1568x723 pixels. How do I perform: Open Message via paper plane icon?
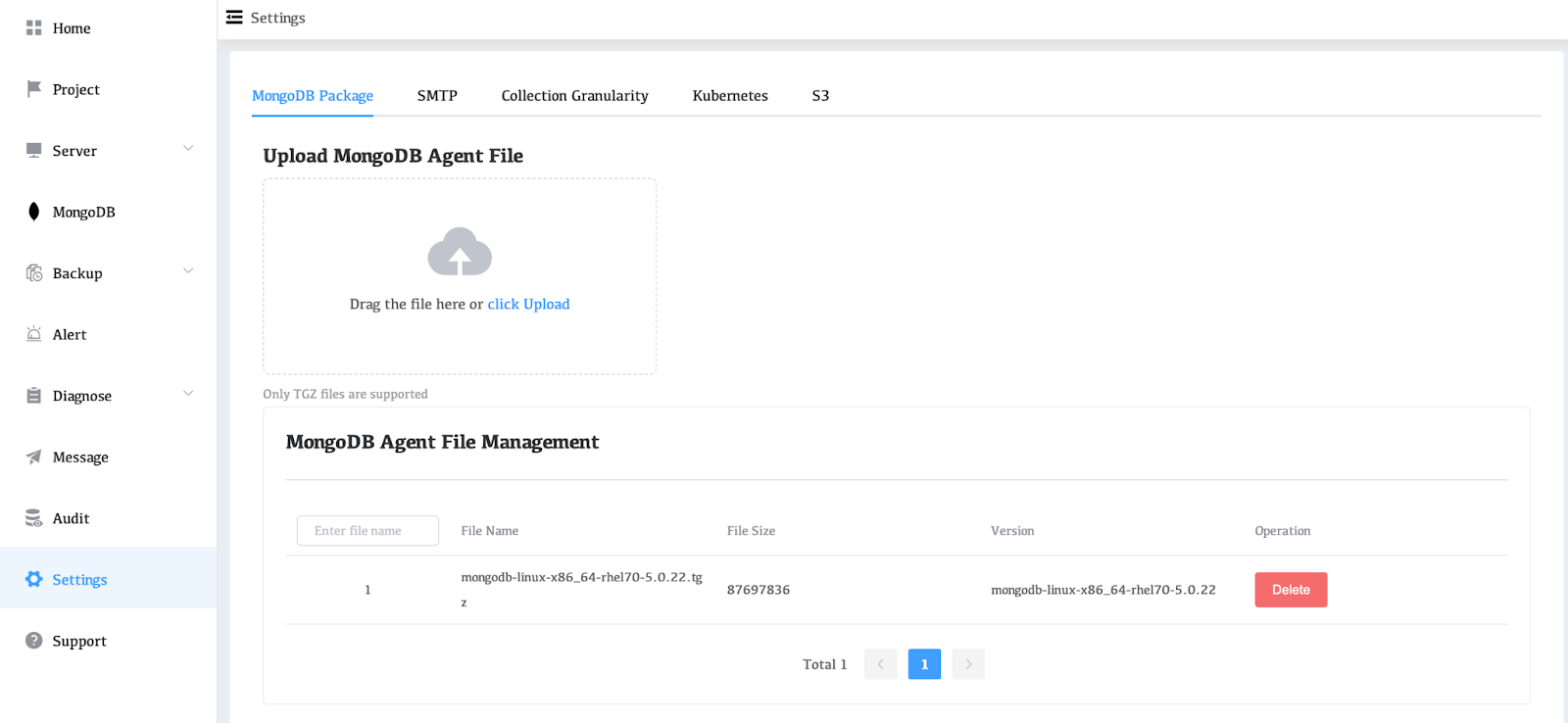point(33,457)
